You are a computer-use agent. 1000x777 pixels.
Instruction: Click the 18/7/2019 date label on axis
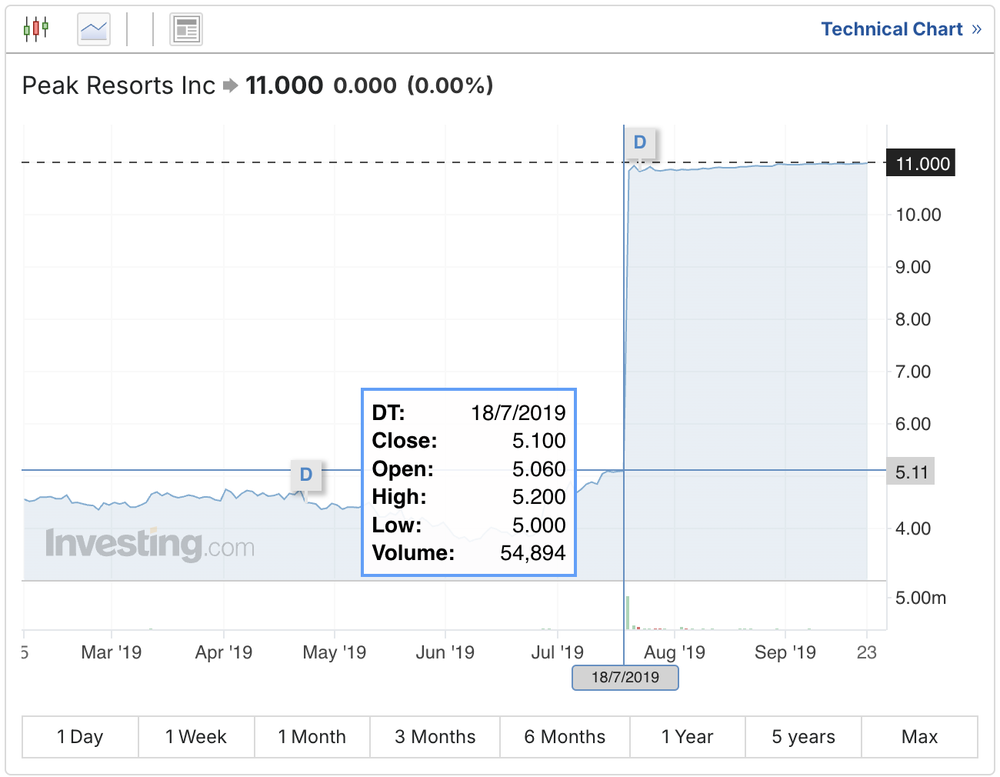click(x=625, y=677)
